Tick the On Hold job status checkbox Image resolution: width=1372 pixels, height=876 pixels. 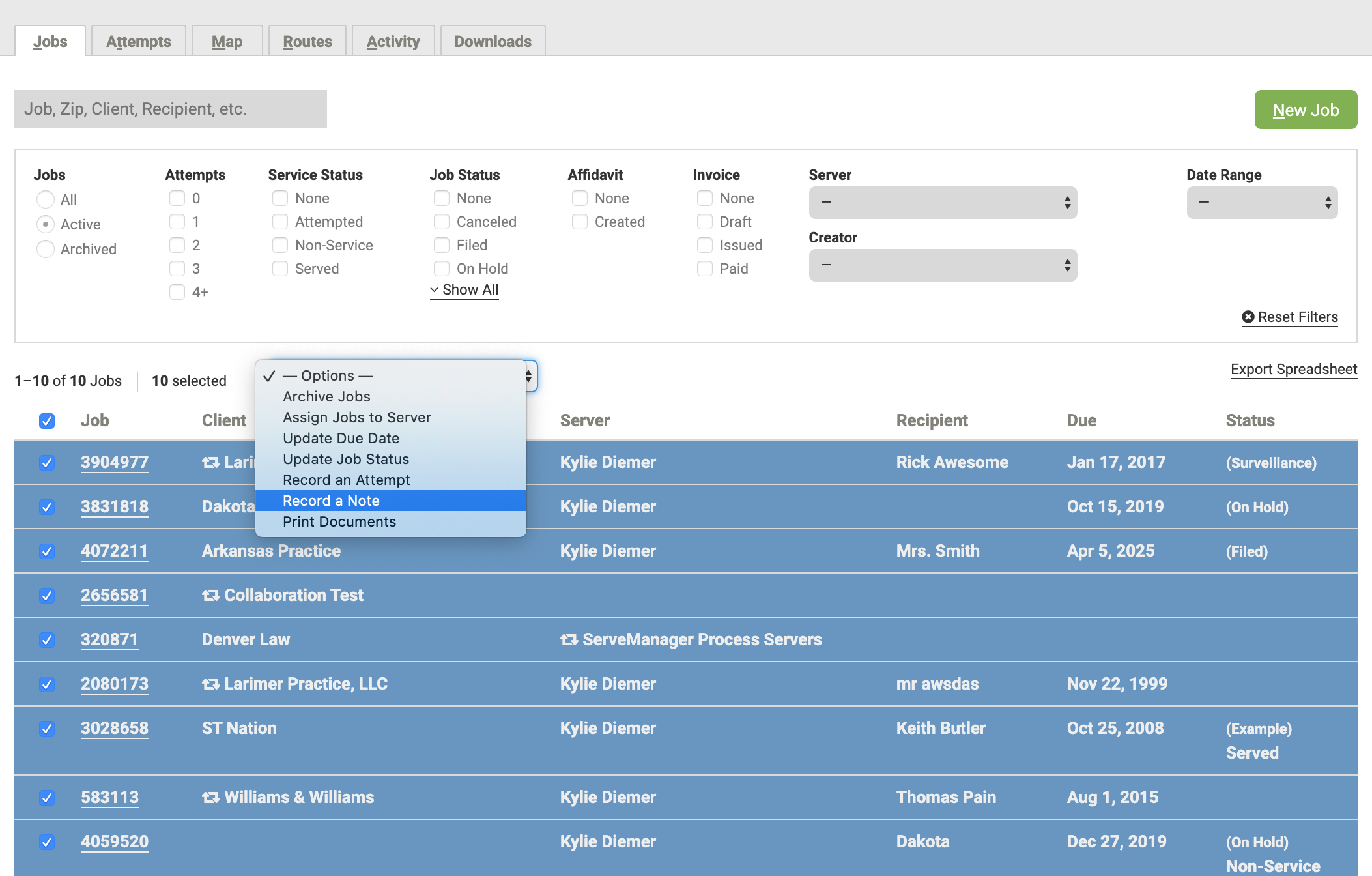(x=441, y=269)
